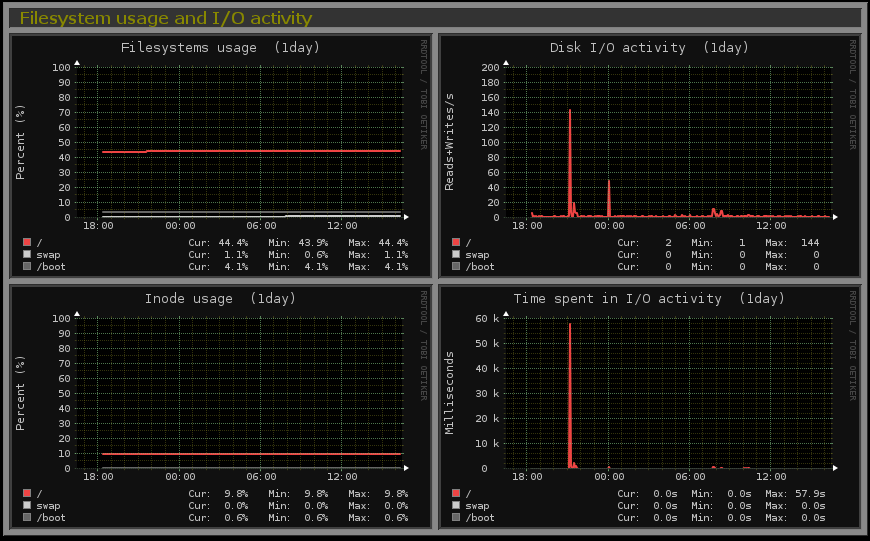The image size is (870, 541).
Task: Click red '/' swatch in Filesystems usage legend
Action: 27,242
